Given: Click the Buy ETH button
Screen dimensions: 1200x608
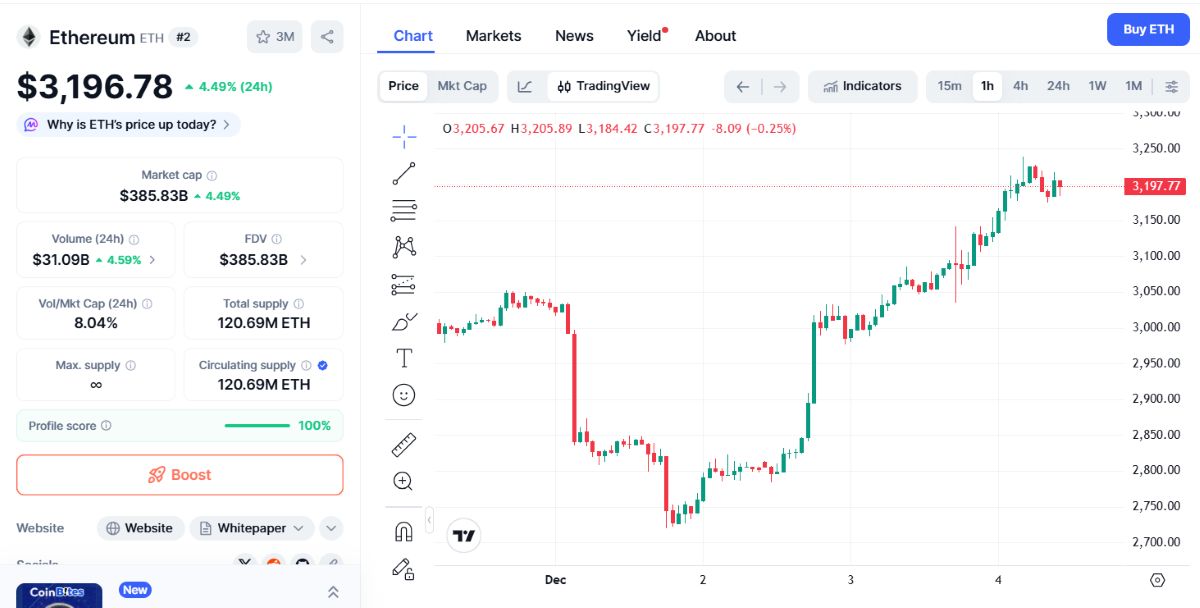Looking at the screenshot, I should tap(1148, 29).
